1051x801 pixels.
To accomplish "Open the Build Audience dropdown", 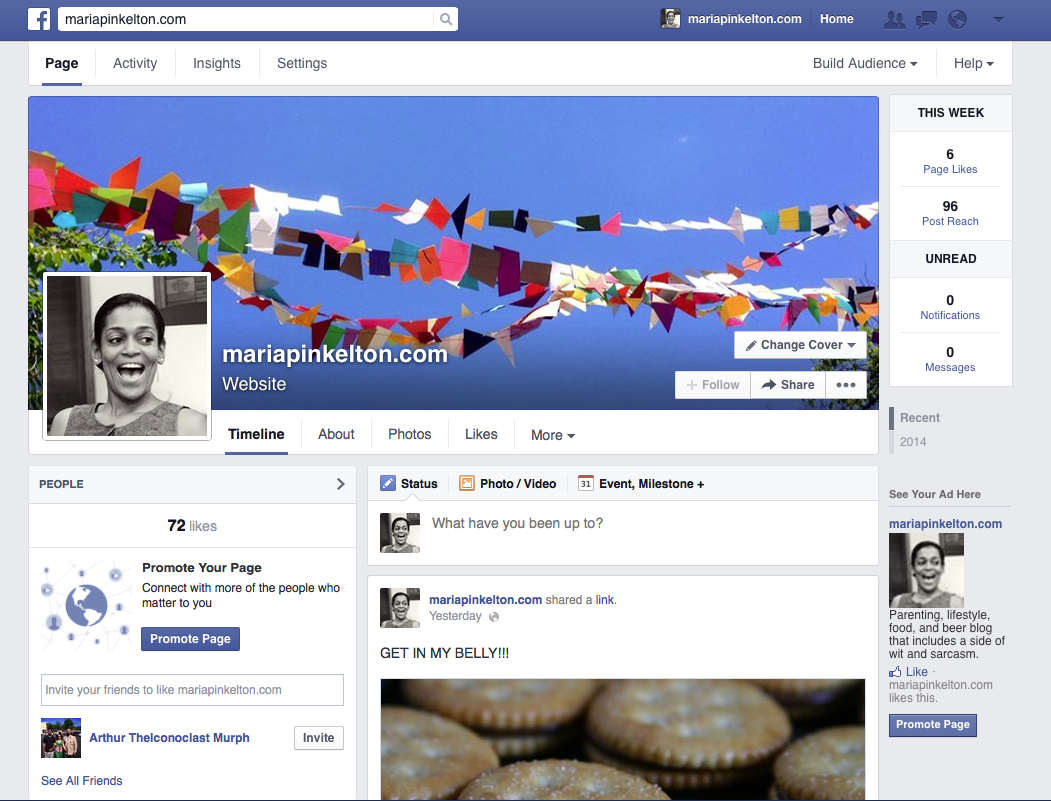I will click(x=864, y=63).
